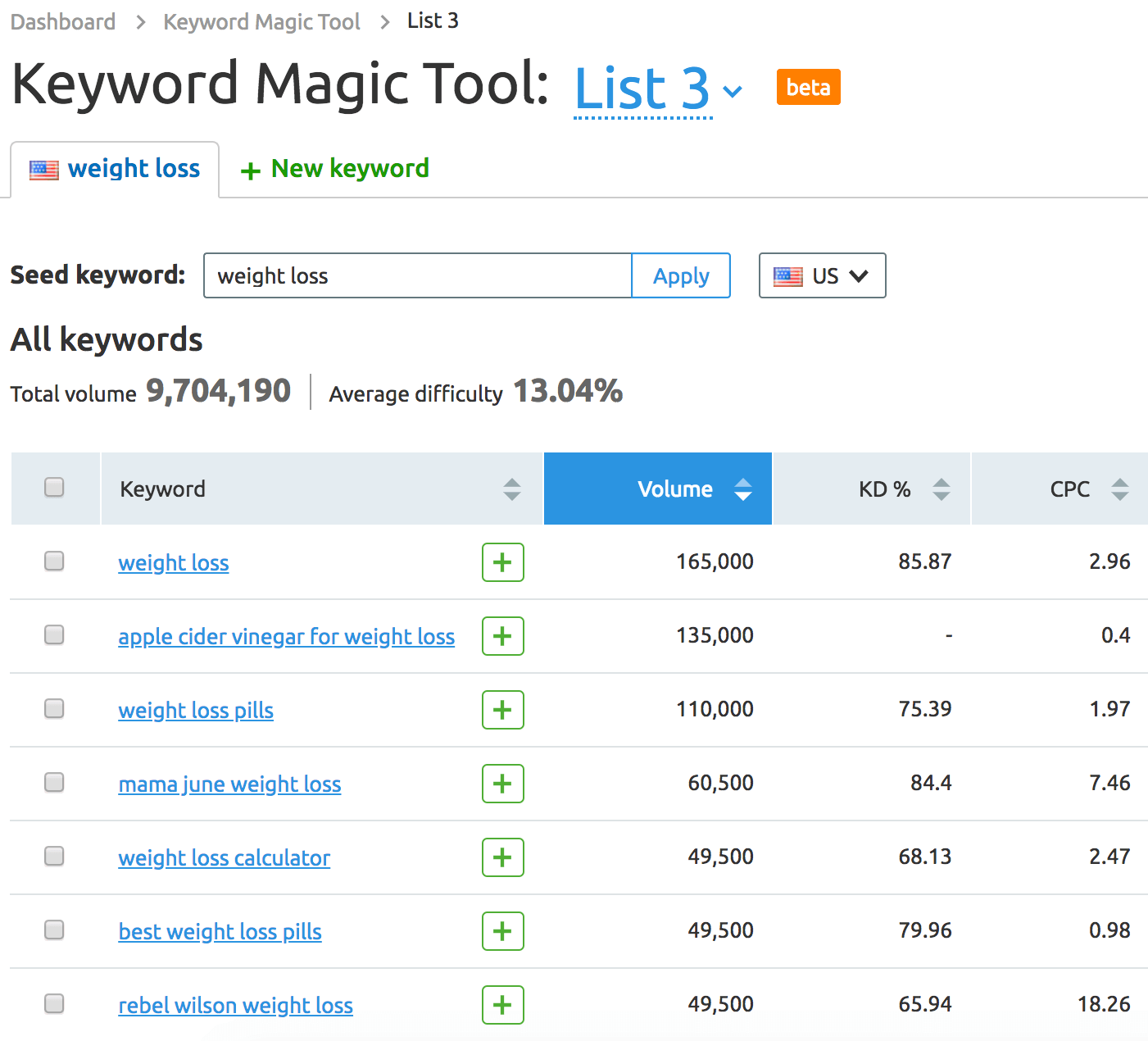Click the average difficulty value 13.04%

(568, 391)
